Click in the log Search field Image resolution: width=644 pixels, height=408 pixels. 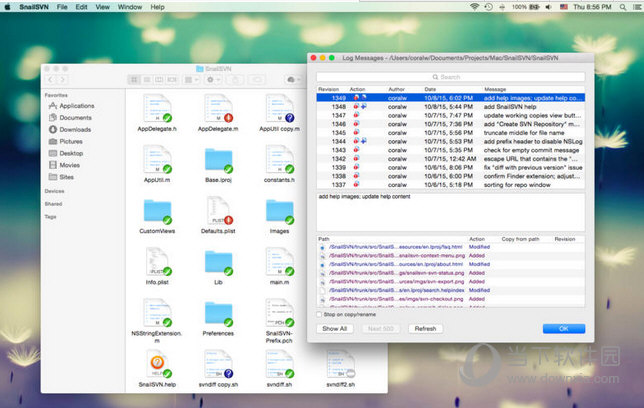click(x=451, y=77)
